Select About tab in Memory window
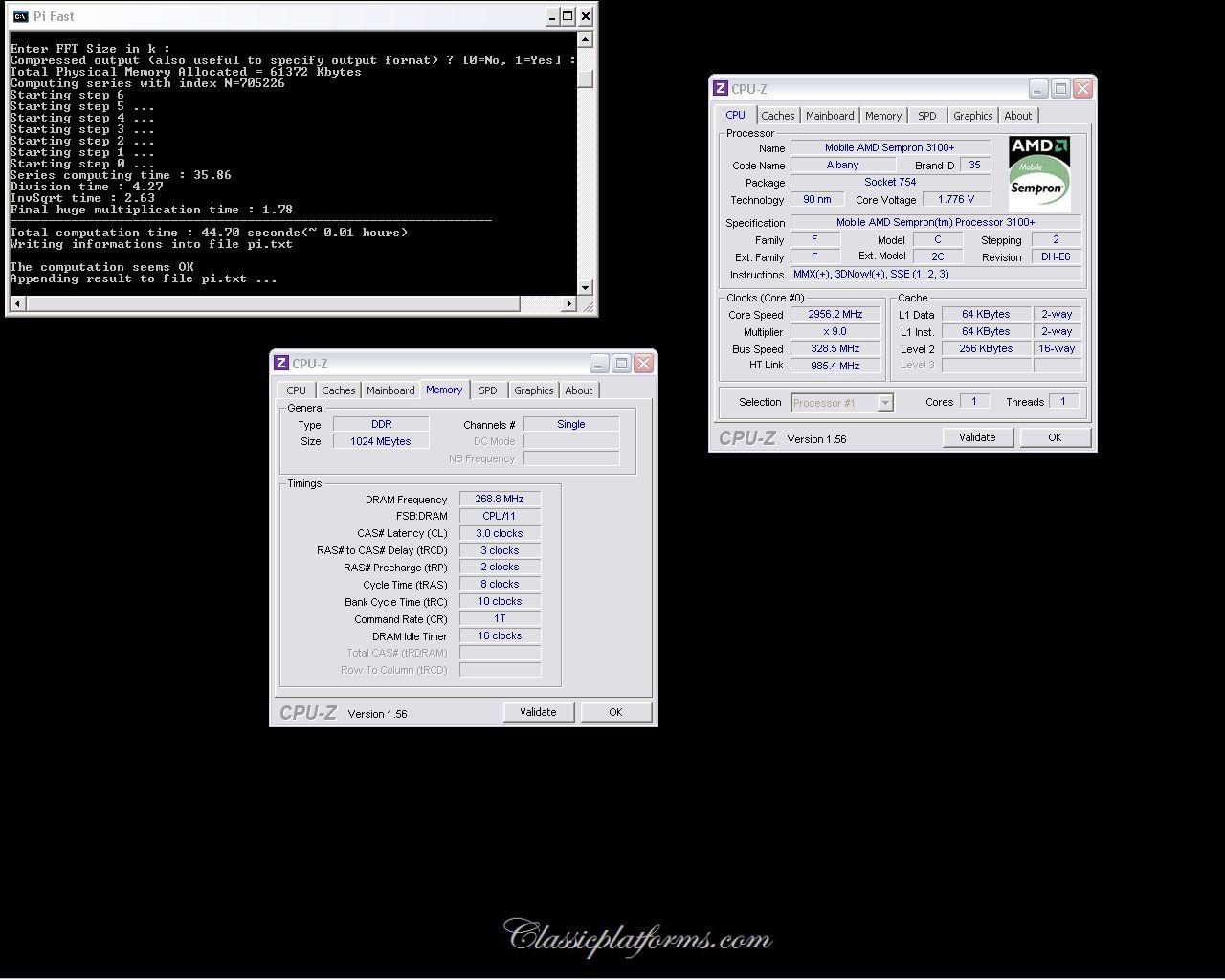This screenshot has width=1225, height=980. click(579, 390)
